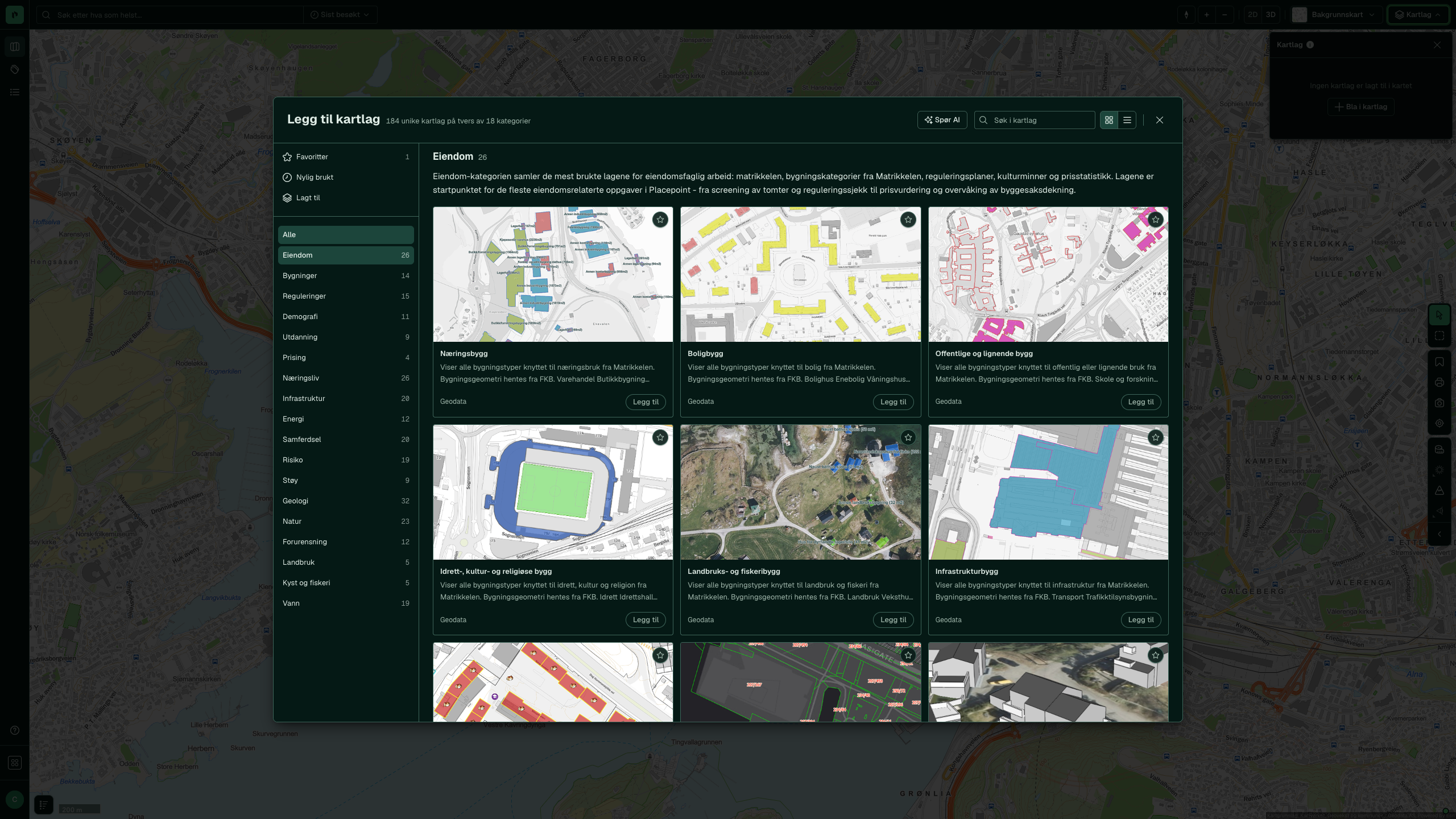
Task: Switch to grid view of map layers
Action: (1108, 120)
